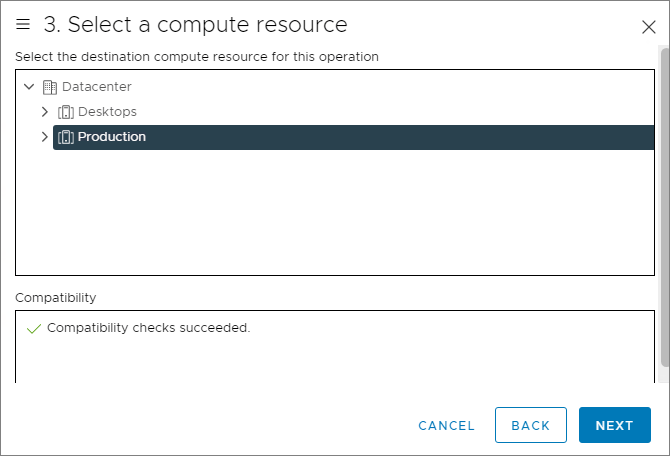Click the Production cluster icon
This screenshot has width=670, height=456.
pyautogui.click(x=66, y=137)
